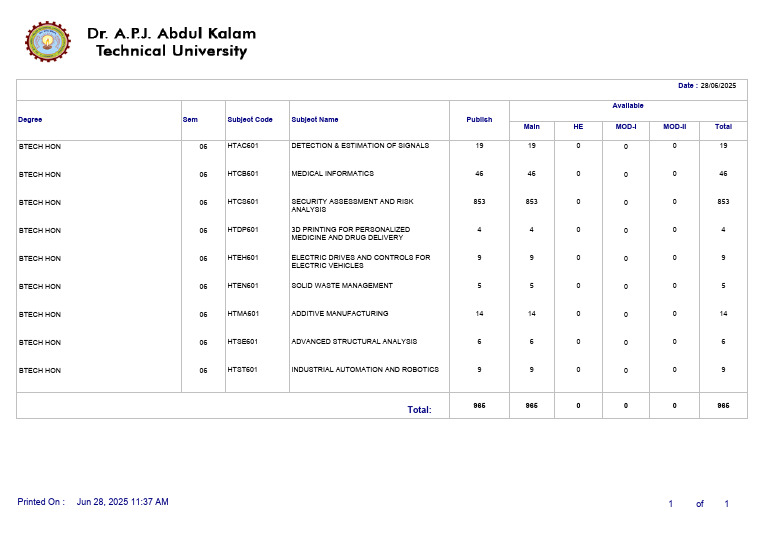This screenshot has height=544, width=768.
Task: Select subject code HTCS601
Action: [242, 201]
